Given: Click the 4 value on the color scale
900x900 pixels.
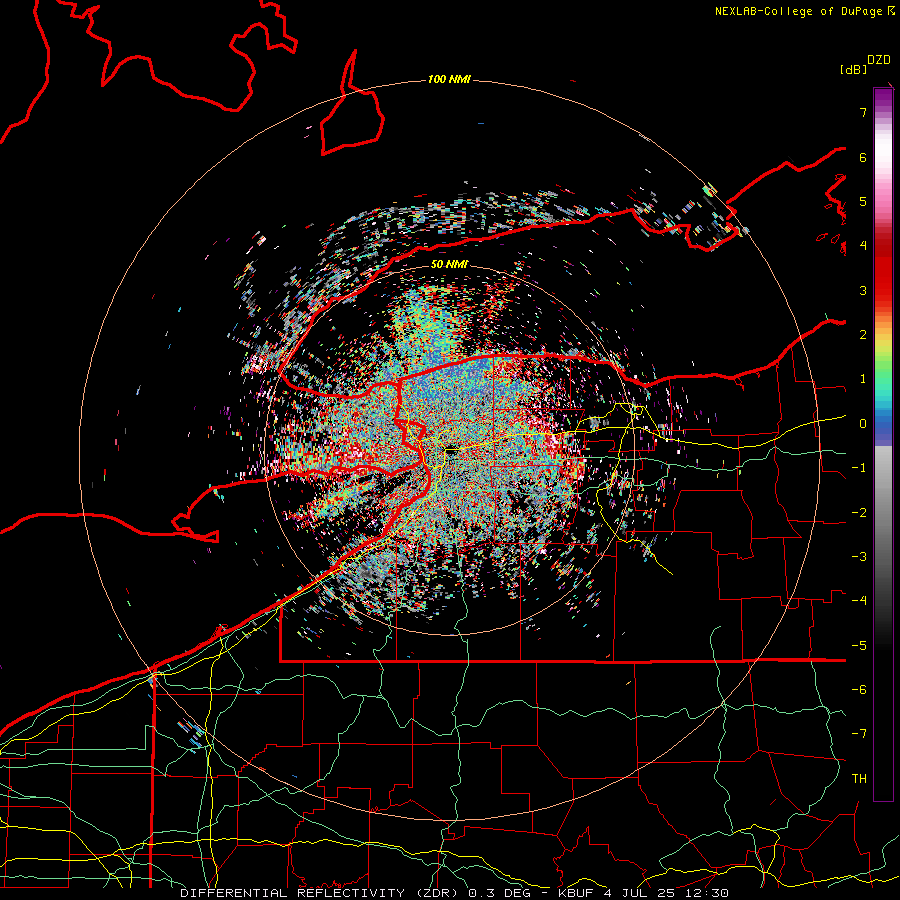Looking at the screenshot, I should [x=863, y=246].
